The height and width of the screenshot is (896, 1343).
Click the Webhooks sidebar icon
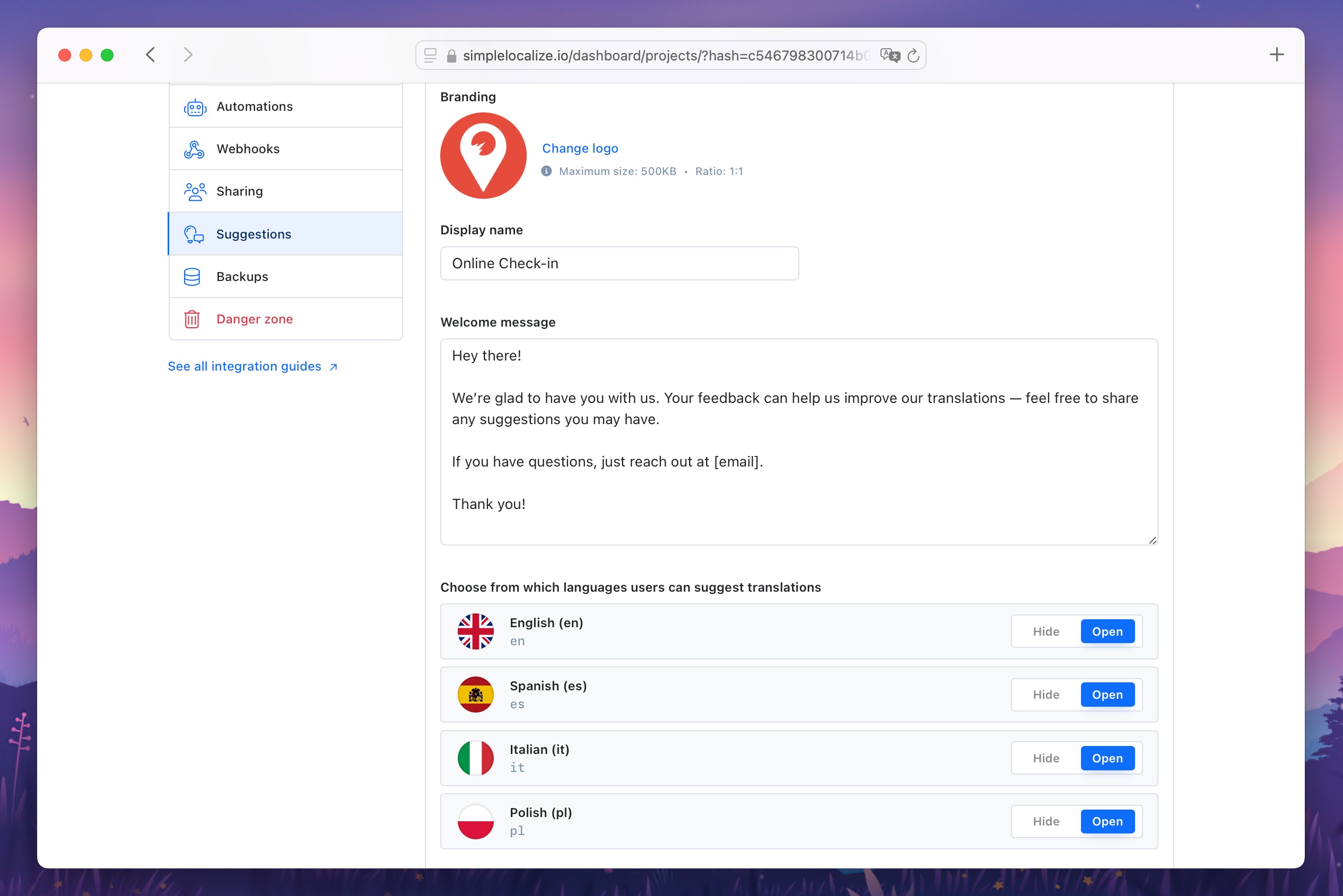tap(194, 148)
